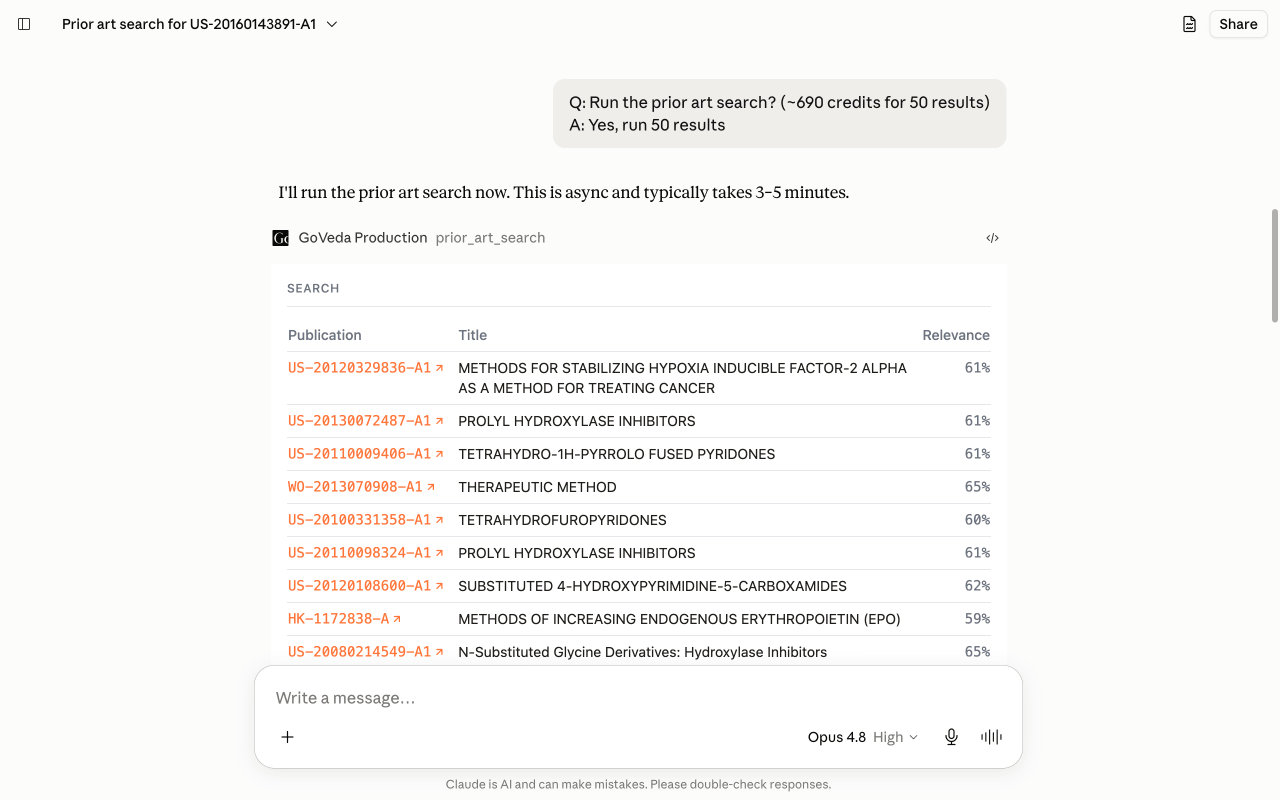Click the code view icon for prior_art_search
Viewport: 1280px width, 800px height.
(x=992, y=238)
